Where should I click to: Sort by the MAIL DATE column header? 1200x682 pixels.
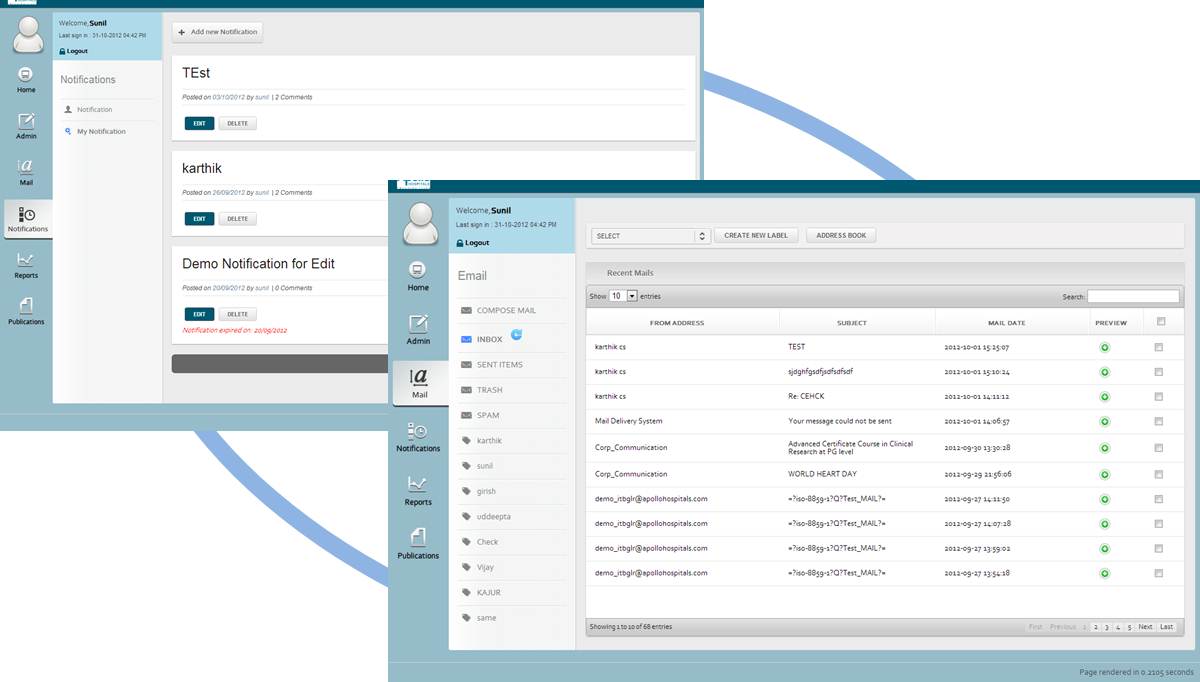pyautogui.click(x=1012, y=323)
